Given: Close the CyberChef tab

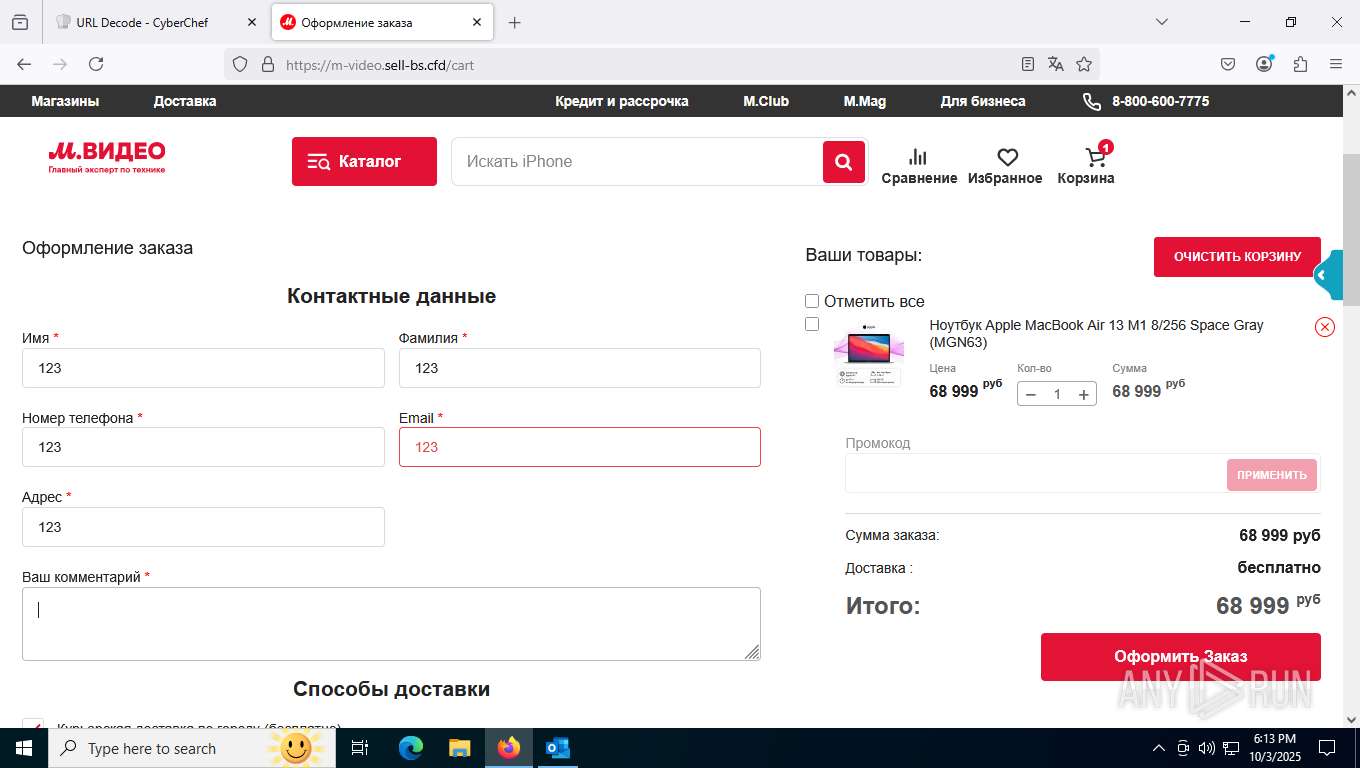Looking at the screenshot, I should (252, 22).
